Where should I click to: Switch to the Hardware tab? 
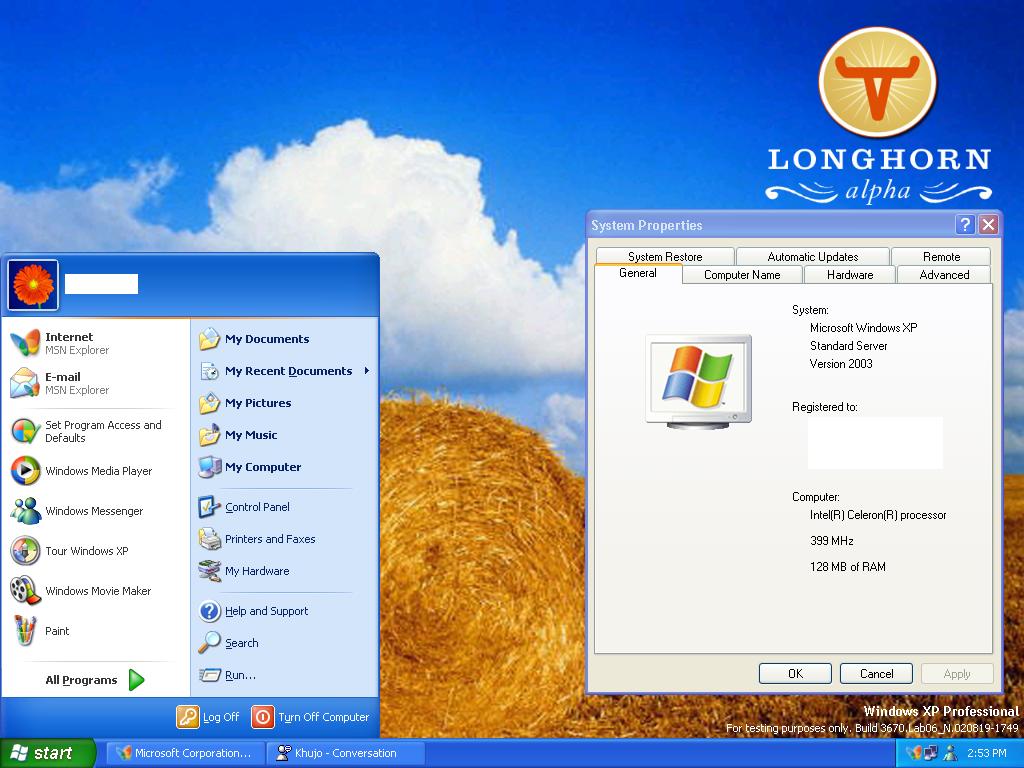coord(849,274)
